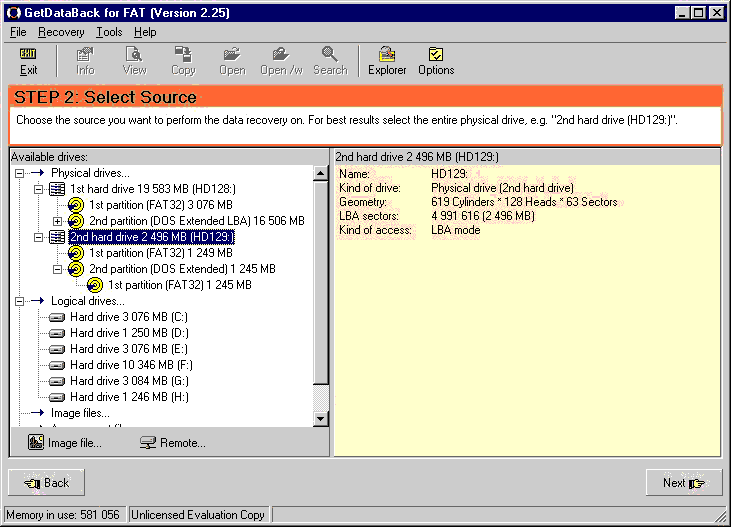The height and width of the screenshot is (527, 731).
Task: Select "Hard drive 3 084 MB (G:)"
Action: point(129,381)
